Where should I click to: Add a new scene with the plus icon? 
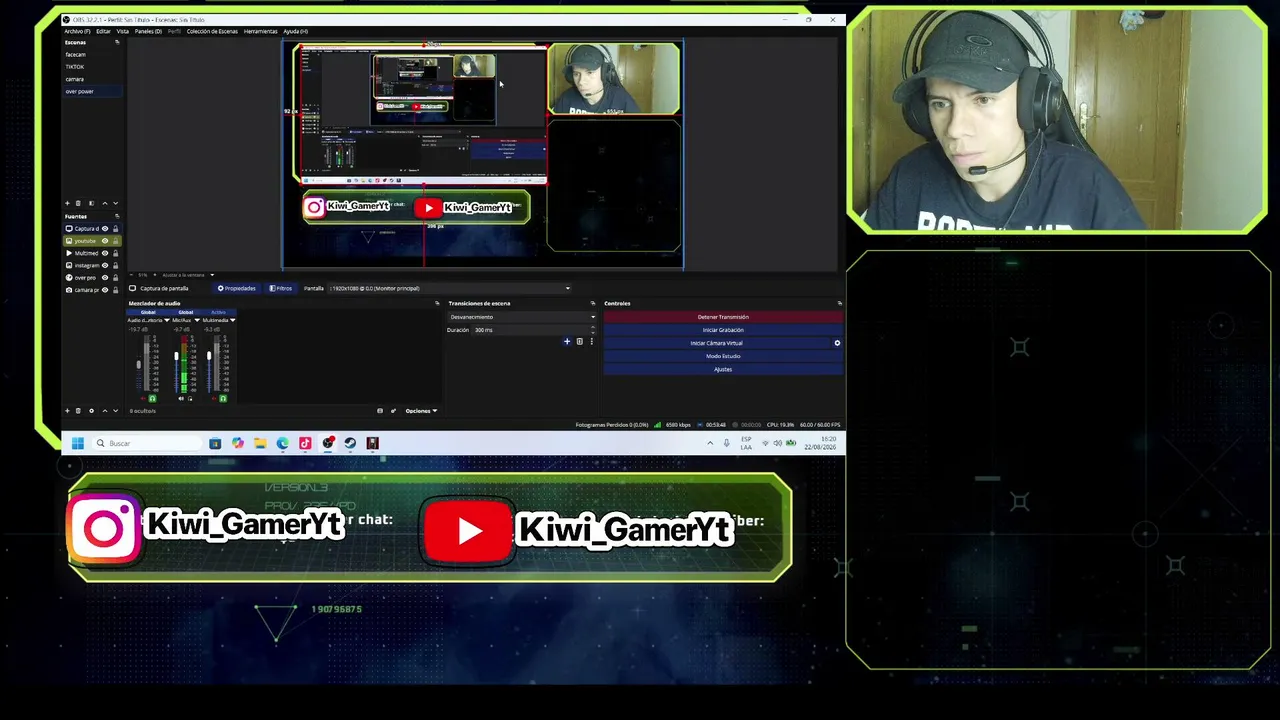tap(67, 203)
